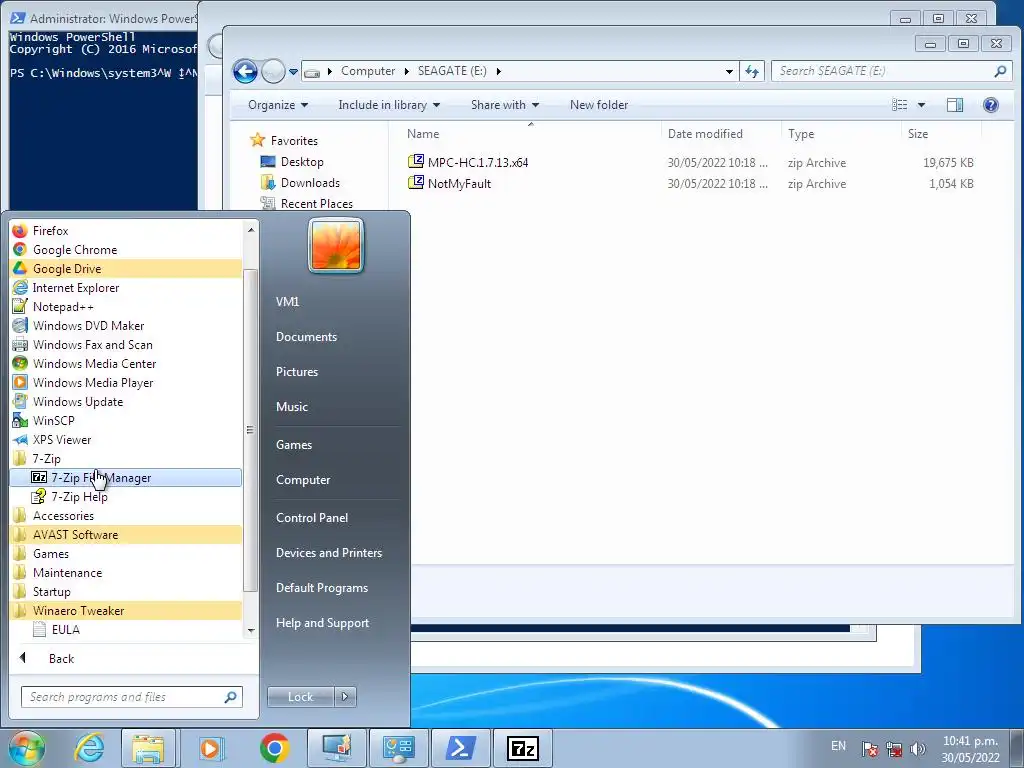Open the Share with dropdown
The image size is (1024, 768).
(x=505, y=104)
